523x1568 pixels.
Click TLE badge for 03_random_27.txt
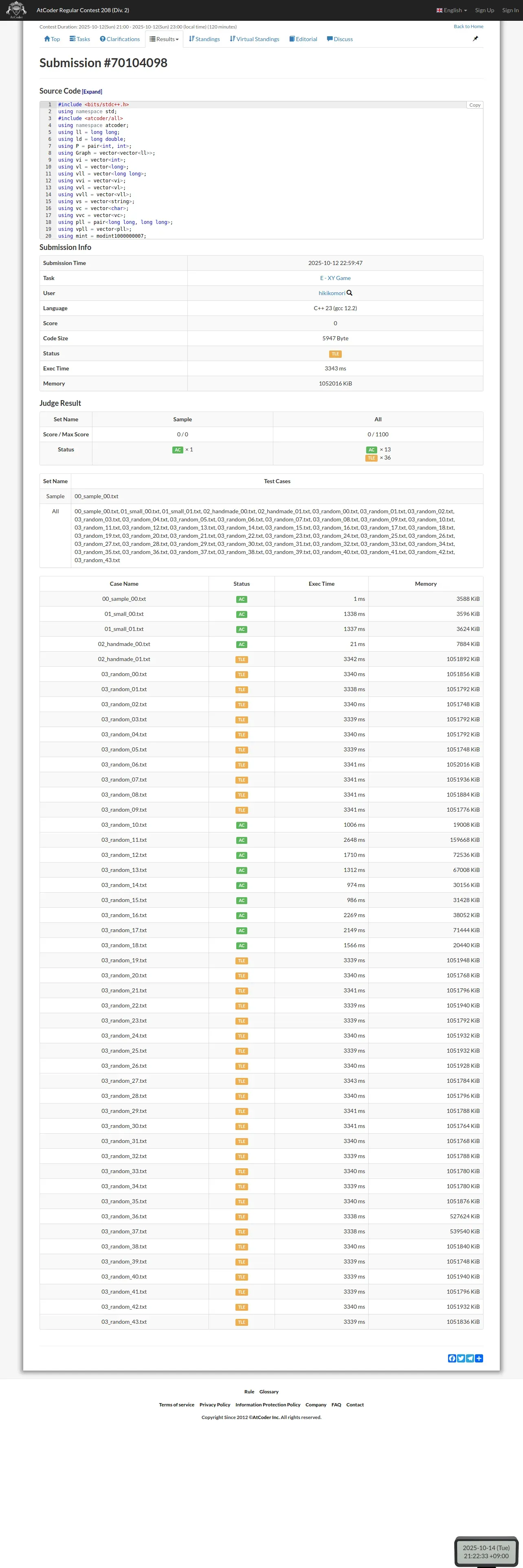[x=242, y=1081]
